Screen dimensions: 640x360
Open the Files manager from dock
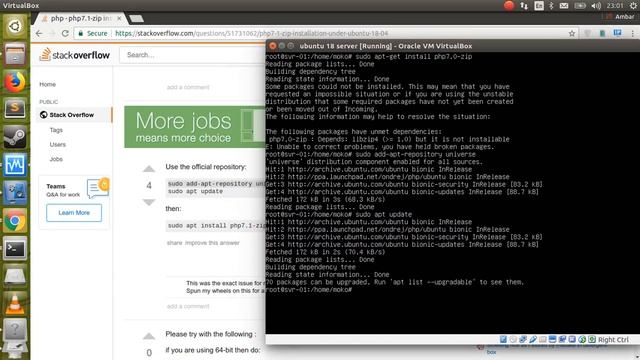(15, 55)
